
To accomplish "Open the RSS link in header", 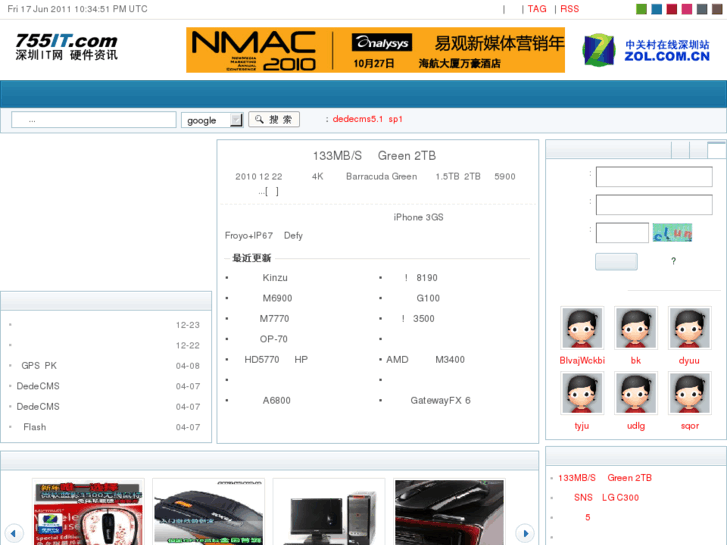I will (569, 9).
